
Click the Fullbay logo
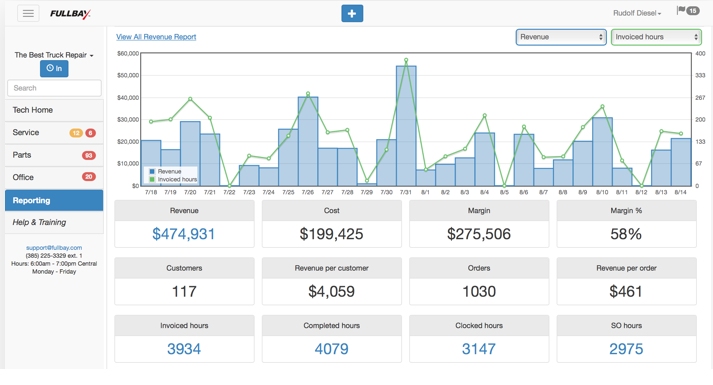coord(70,14)
